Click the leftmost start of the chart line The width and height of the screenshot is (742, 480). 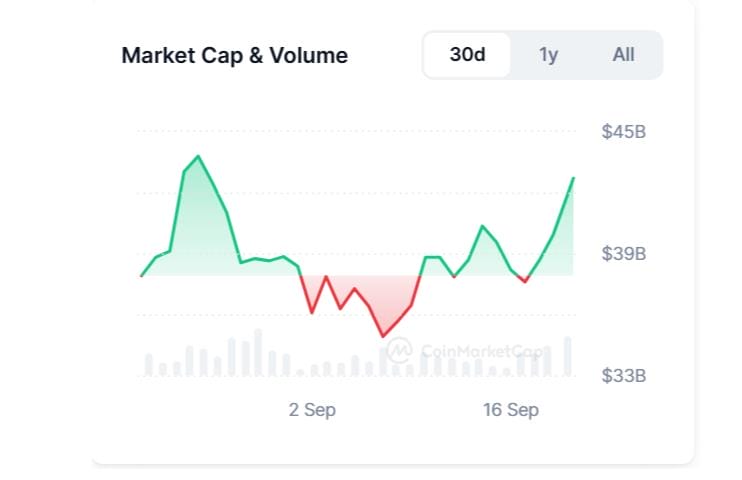click(x=141, y=276)
